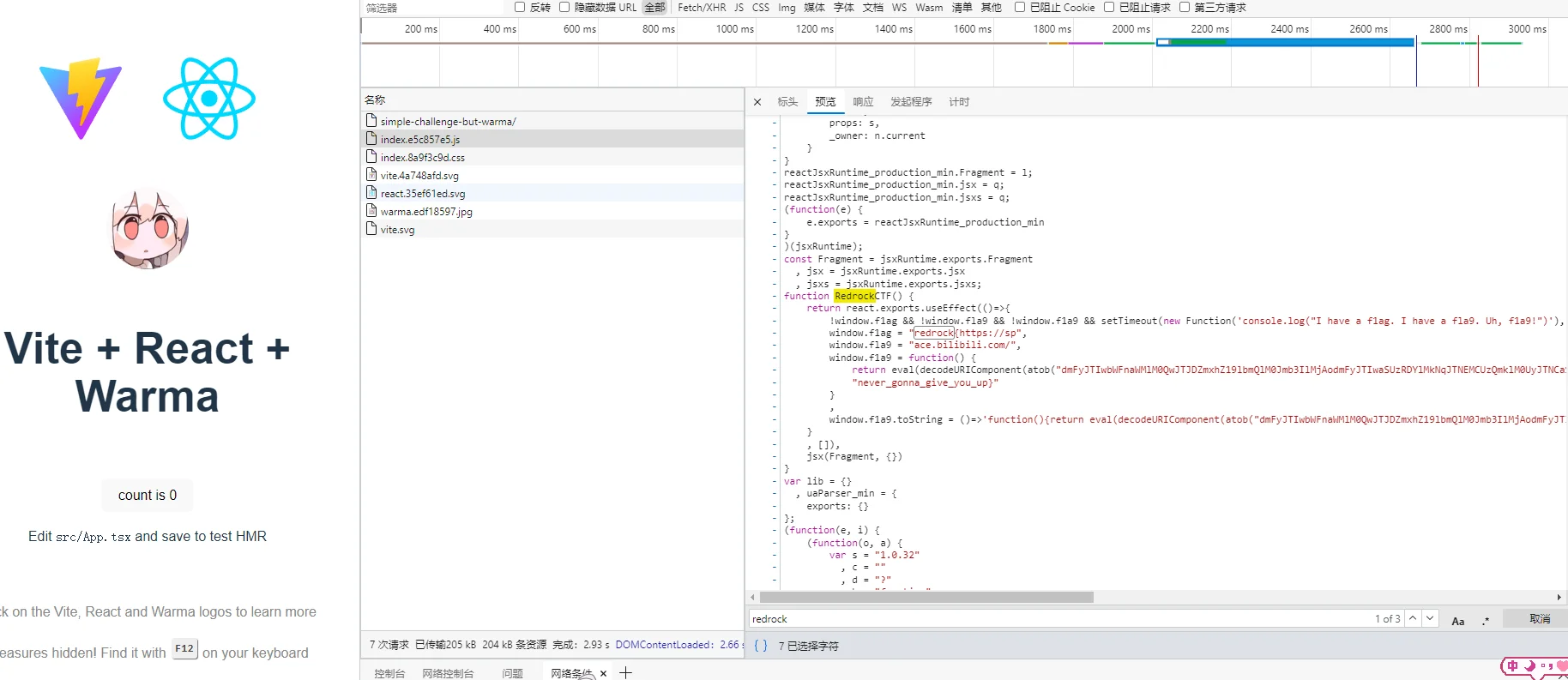Screen dimensions: 1568x680
Task: Click the Warma avatar image
Action: 149,229
